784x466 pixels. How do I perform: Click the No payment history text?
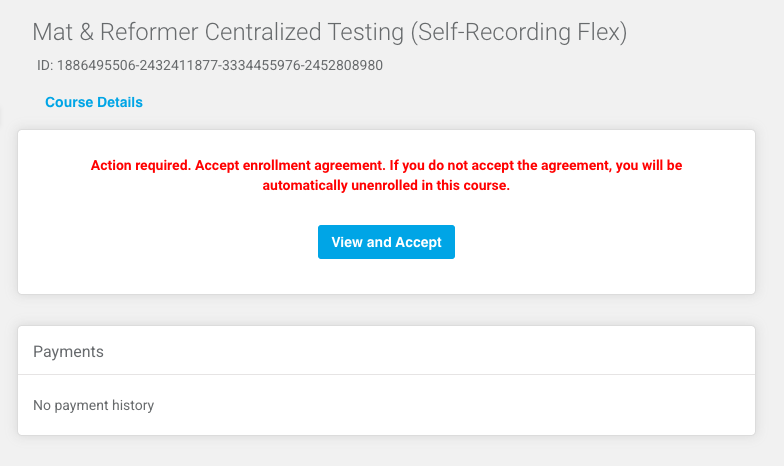click(x=93, y=405)
